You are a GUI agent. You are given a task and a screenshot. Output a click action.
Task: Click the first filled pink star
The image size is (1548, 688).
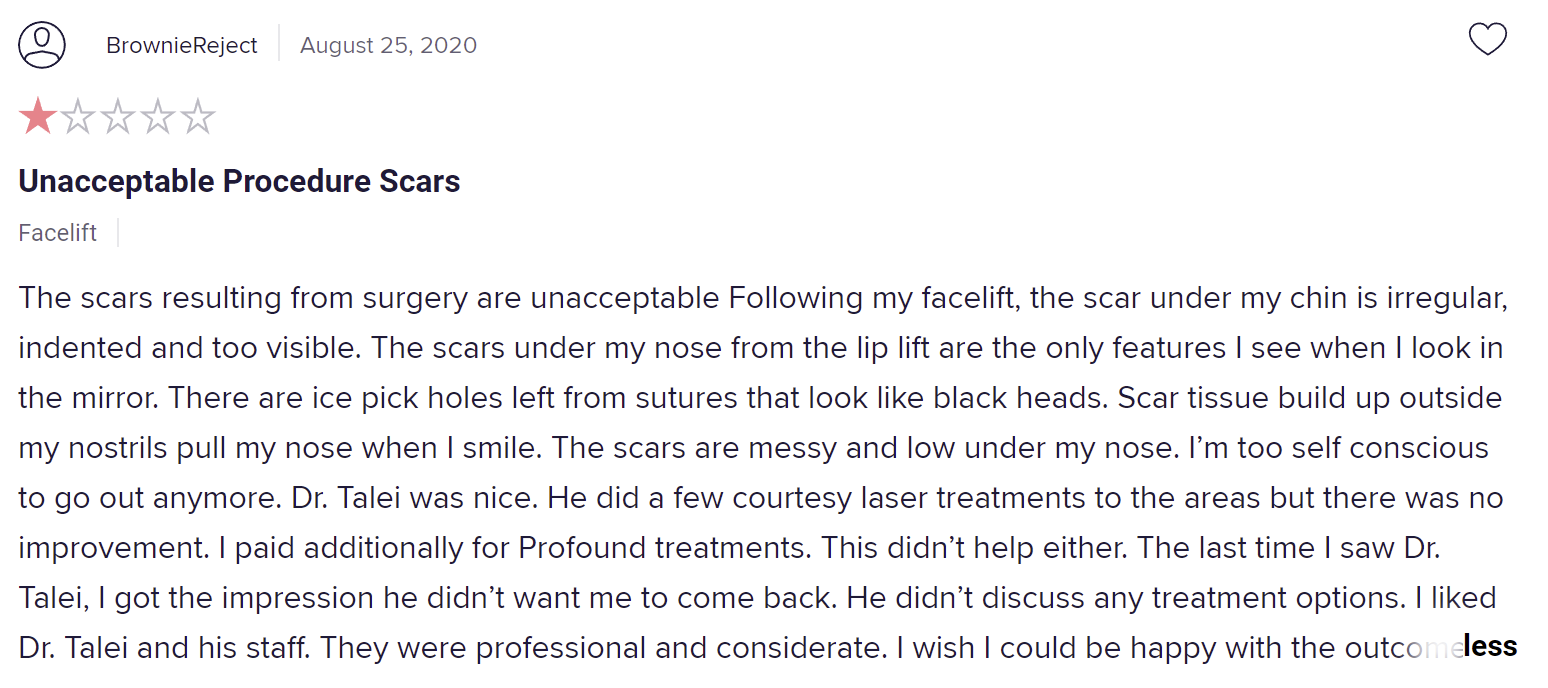[38, 116]
